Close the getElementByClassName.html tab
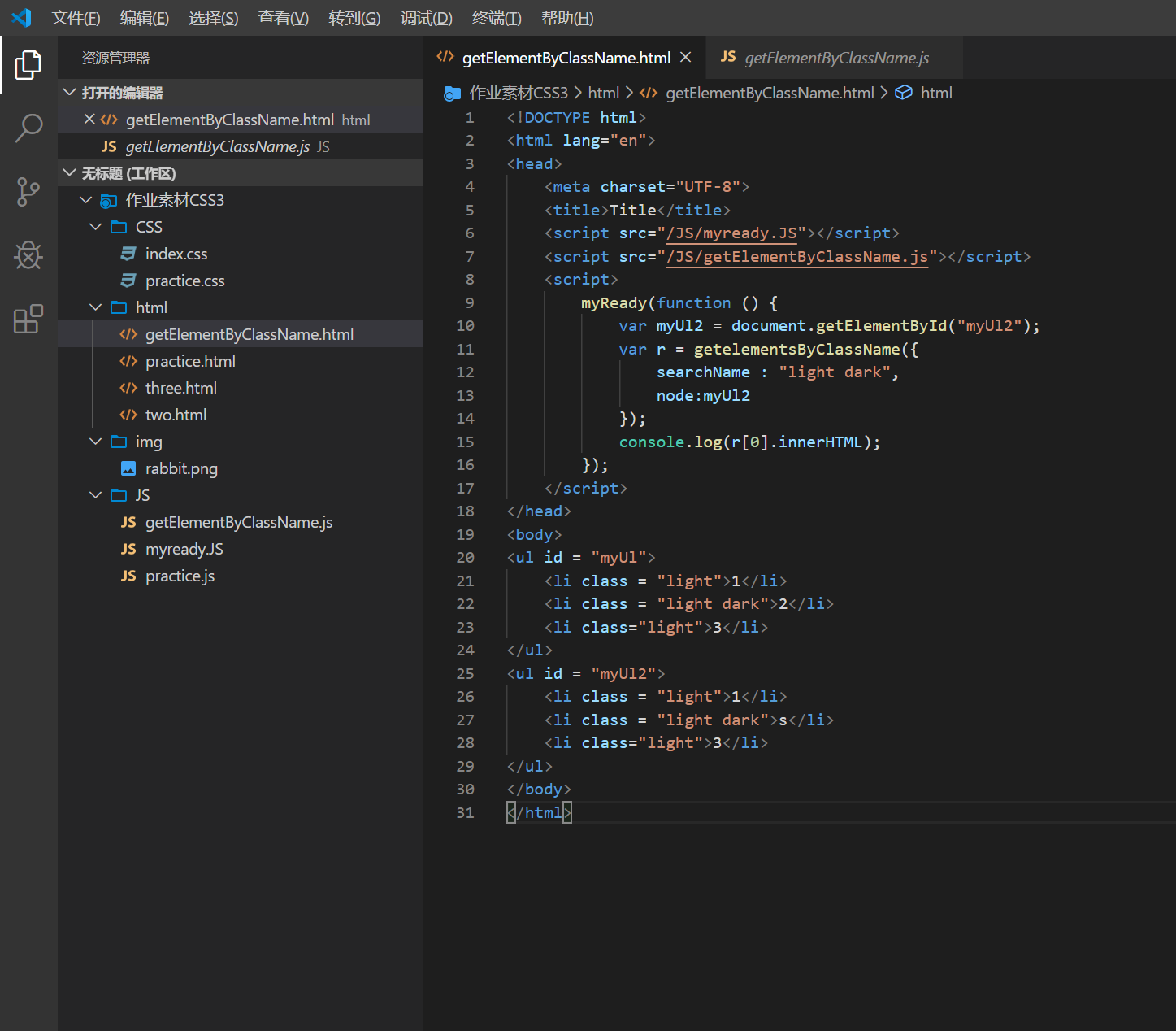The width and height of the screenshot is (1176, 1031). coord(685,57)
